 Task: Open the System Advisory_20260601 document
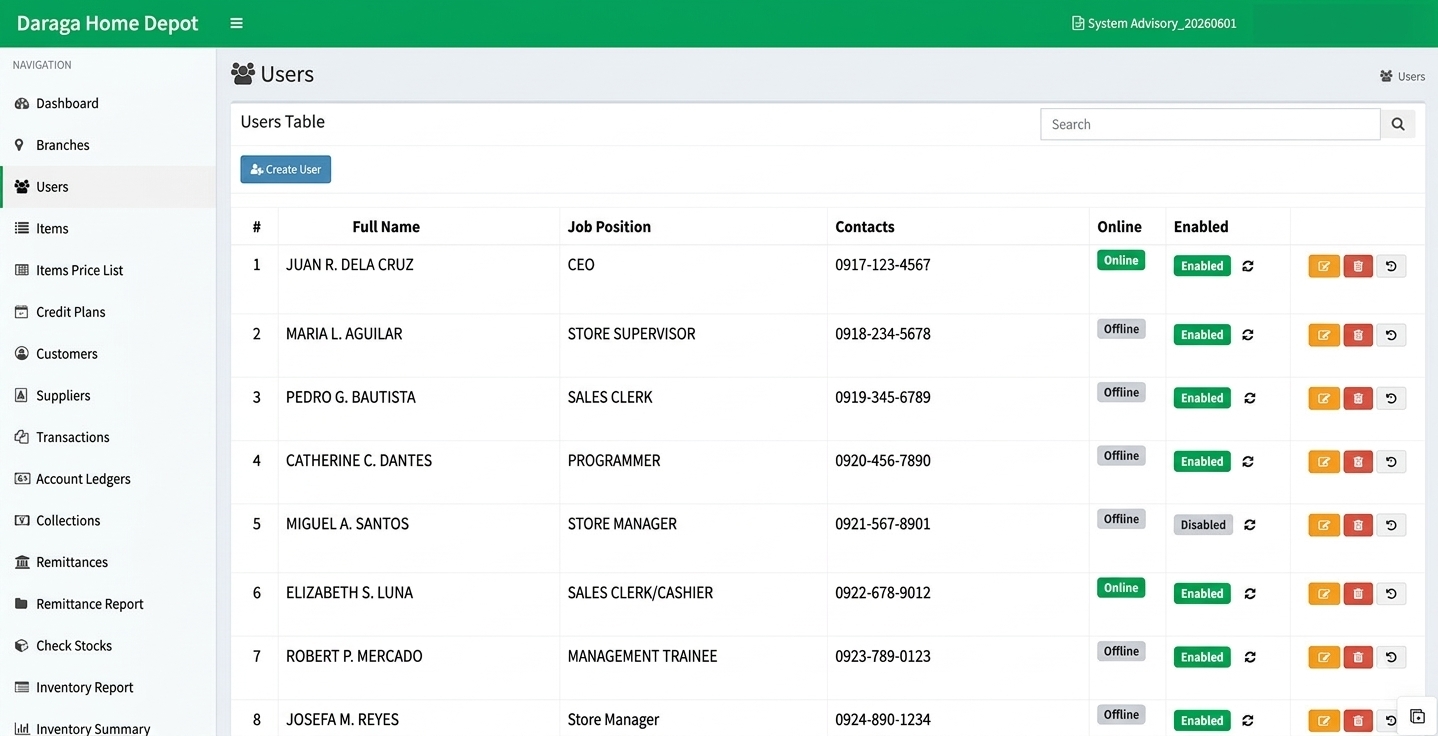[1154, 23]
